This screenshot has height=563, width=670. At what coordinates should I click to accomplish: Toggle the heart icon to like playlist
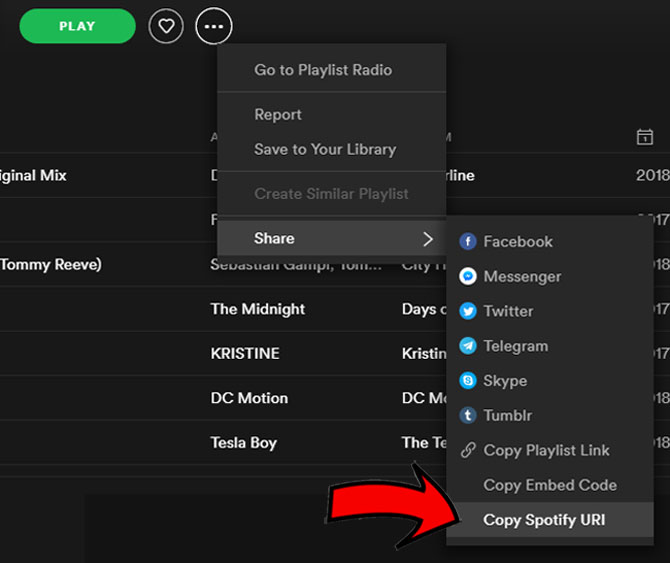coord(166,26)
